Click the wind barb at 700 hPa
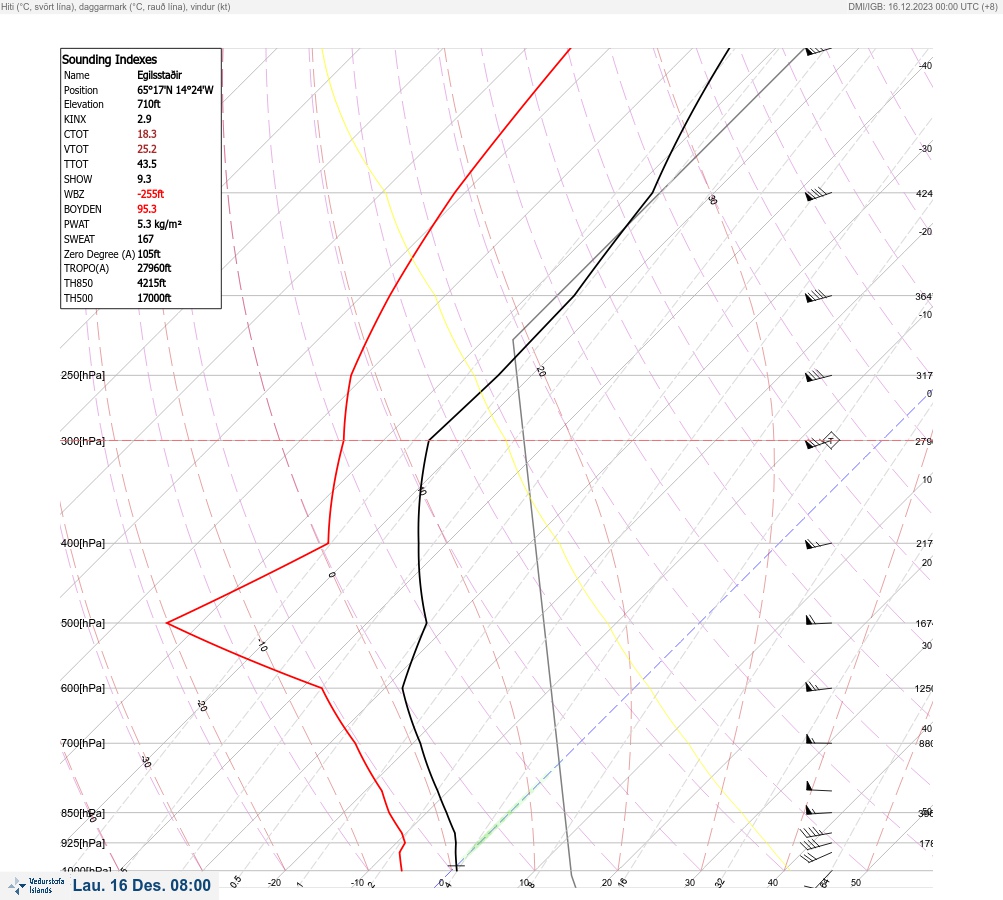The width and height of the screenshot is (1003, 900). tap(818, 740)
